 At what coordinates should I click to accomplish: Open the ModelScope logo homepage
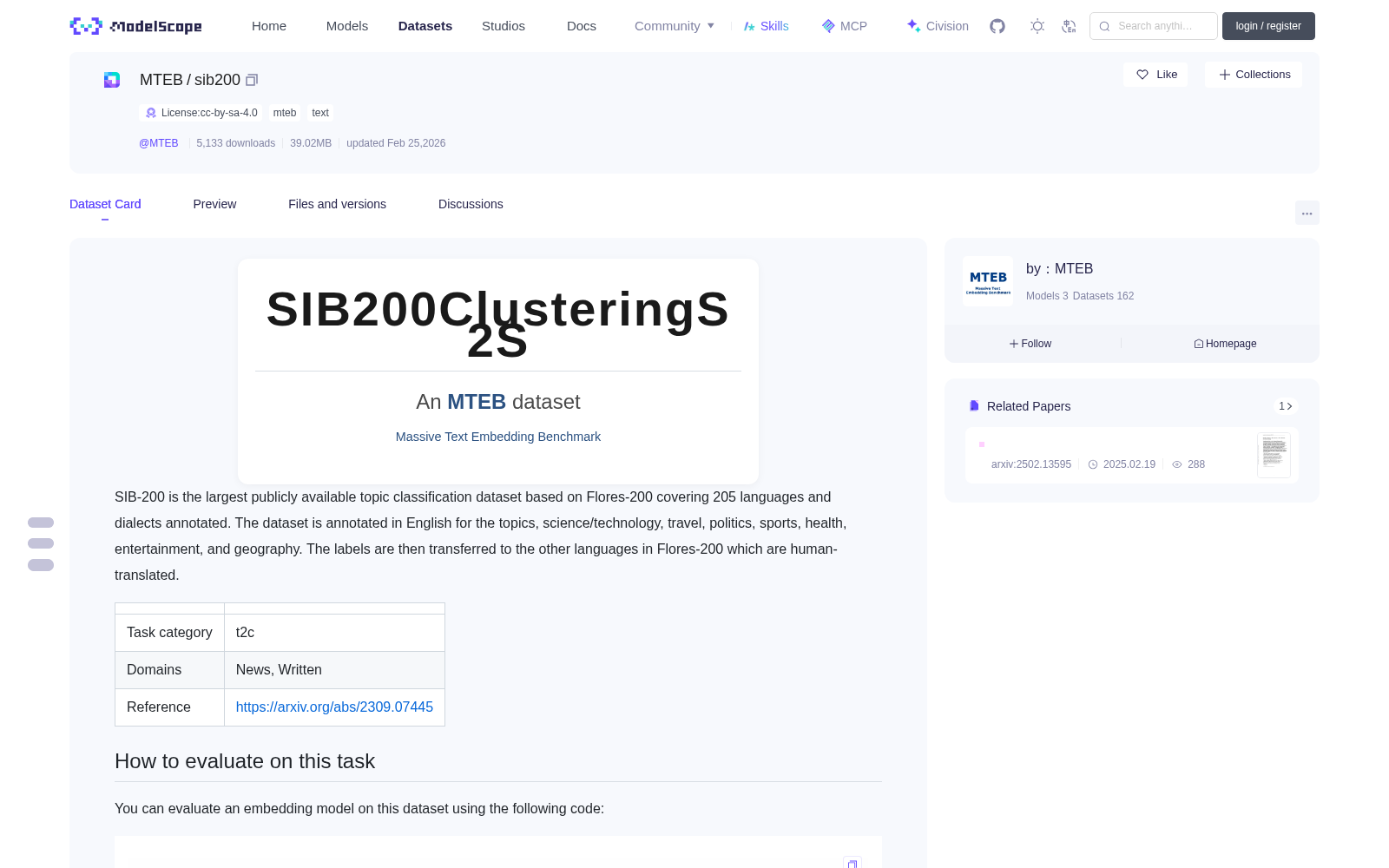click(135, 26)
